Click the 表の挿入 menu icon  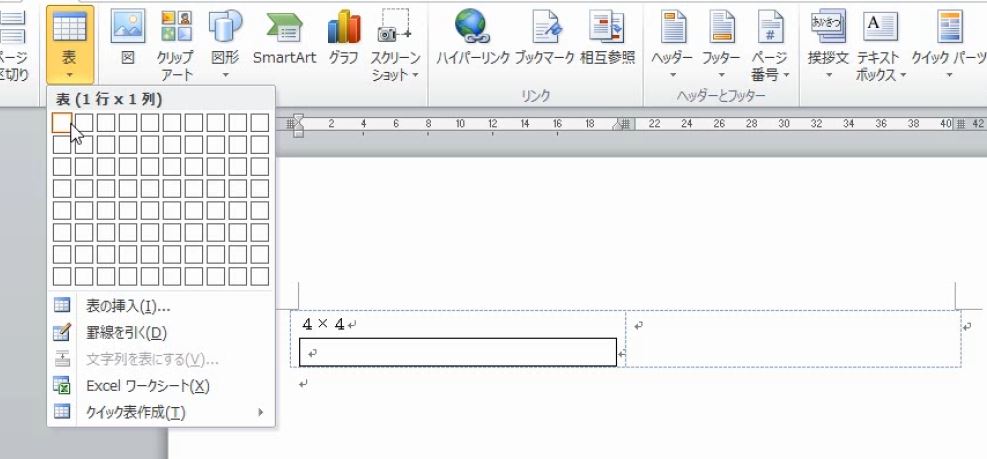pyautogui.click(x=62, y=306)
